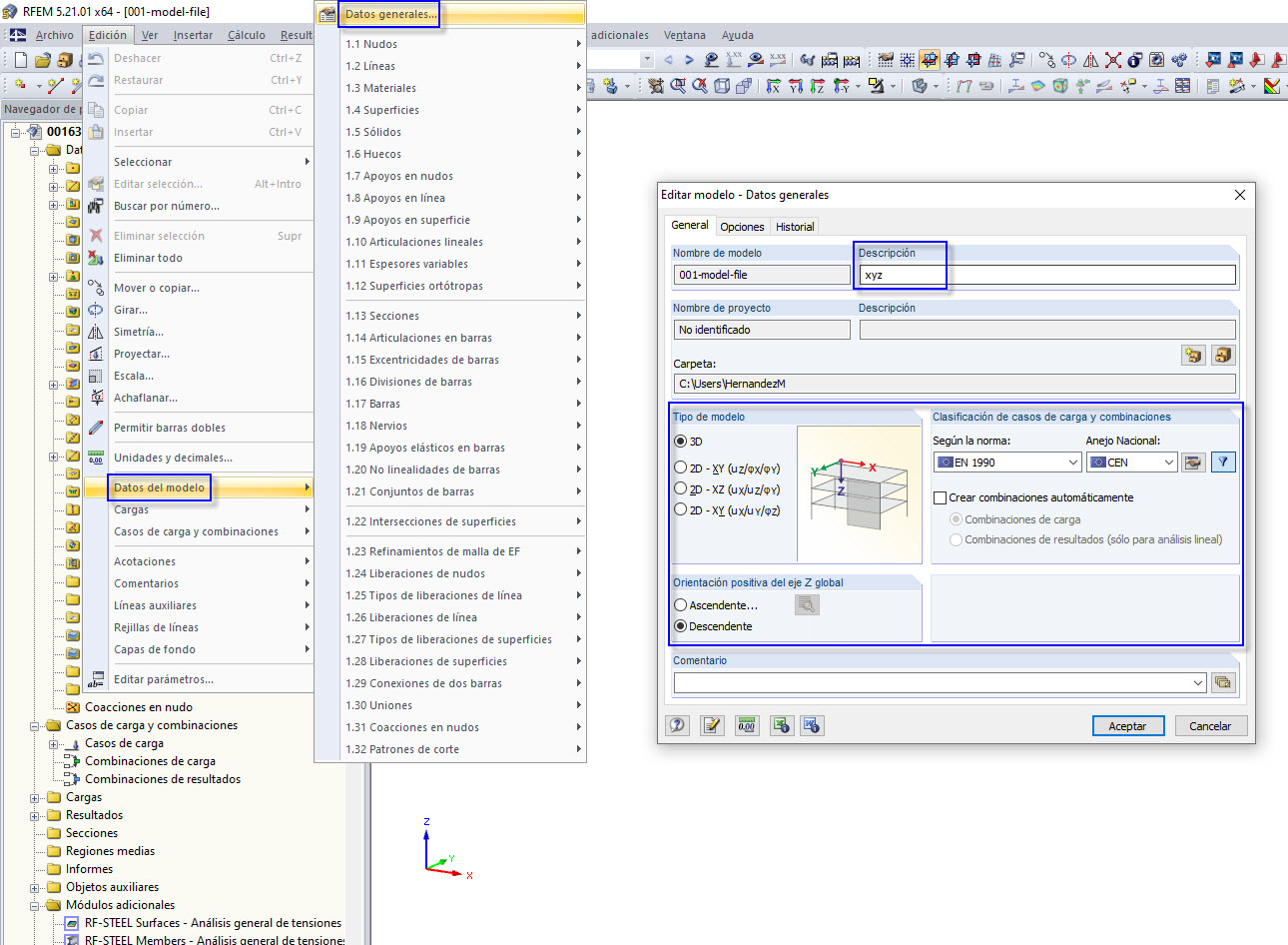The width and height of the screenshot is (1288, 945).
Task: Click the Word export icon in dialog
Action: point(812,725)
